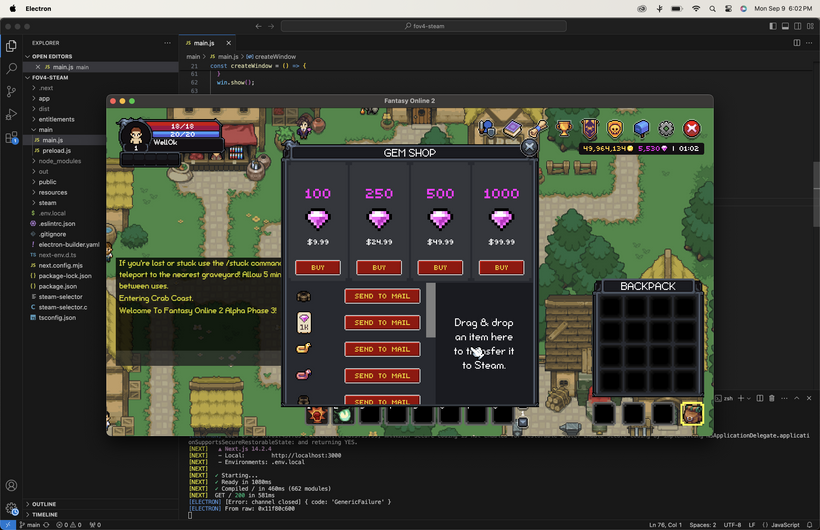Image resolution: width=820 pixels, height=530 pixels.
Task: Send the pink flamingo float to mail
Action: 382,376
